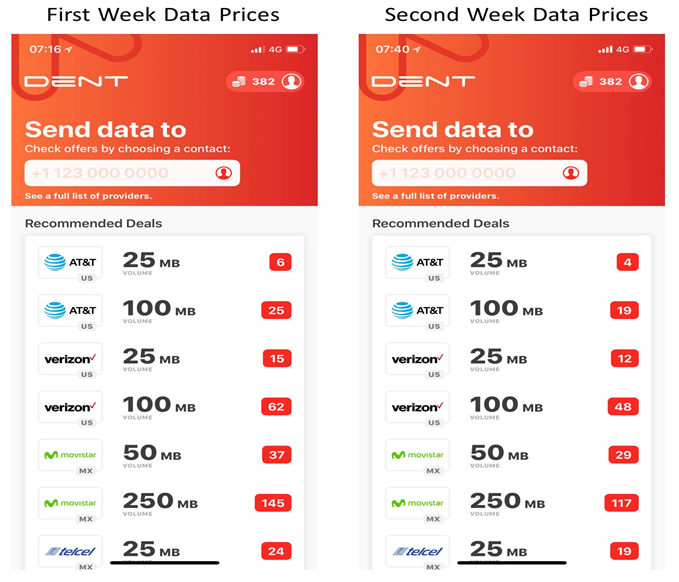Open the full list of providers link in Second Week screen
This screenshot has width=679, height=582.
pyautogui.click(x=436, y=196)
